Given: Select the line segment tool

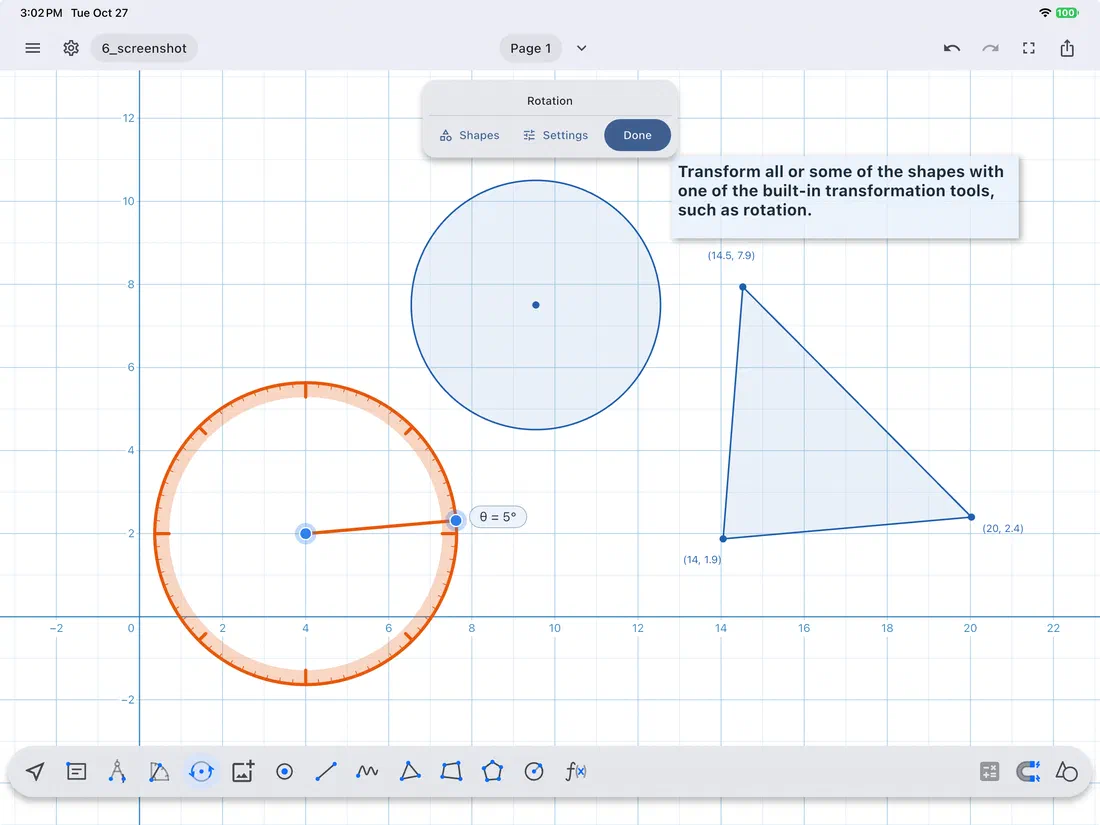Looking at the screenshot, I should point(326,772).
